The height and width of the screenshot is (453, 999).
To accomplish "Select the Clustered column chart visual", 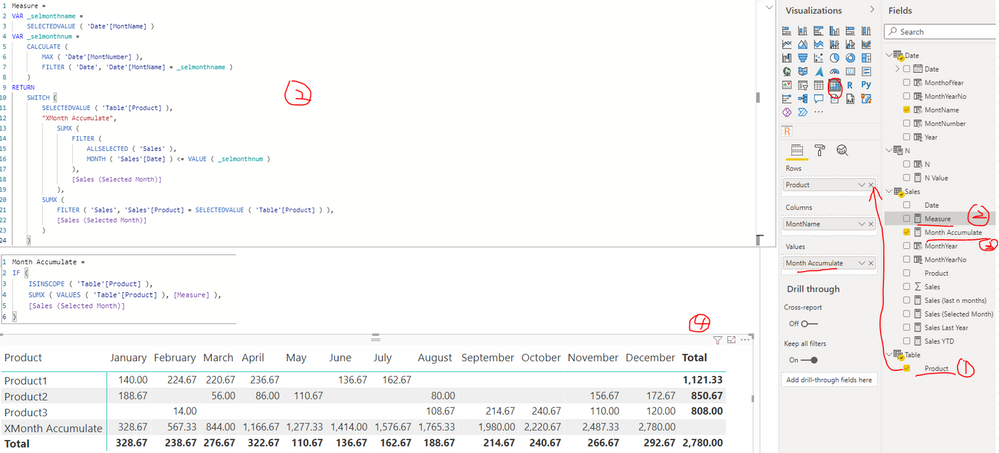I will tap(835, 31).
